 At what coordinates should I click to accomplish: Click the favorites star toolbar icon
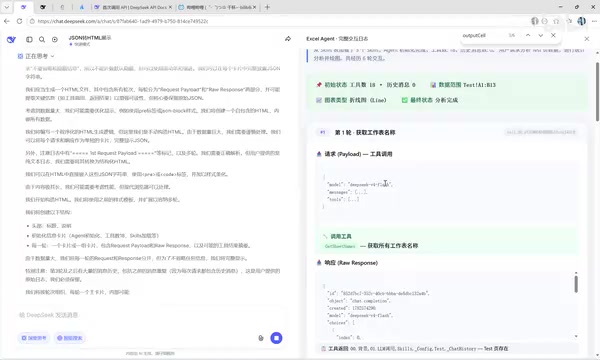click(x=556, y=21)
